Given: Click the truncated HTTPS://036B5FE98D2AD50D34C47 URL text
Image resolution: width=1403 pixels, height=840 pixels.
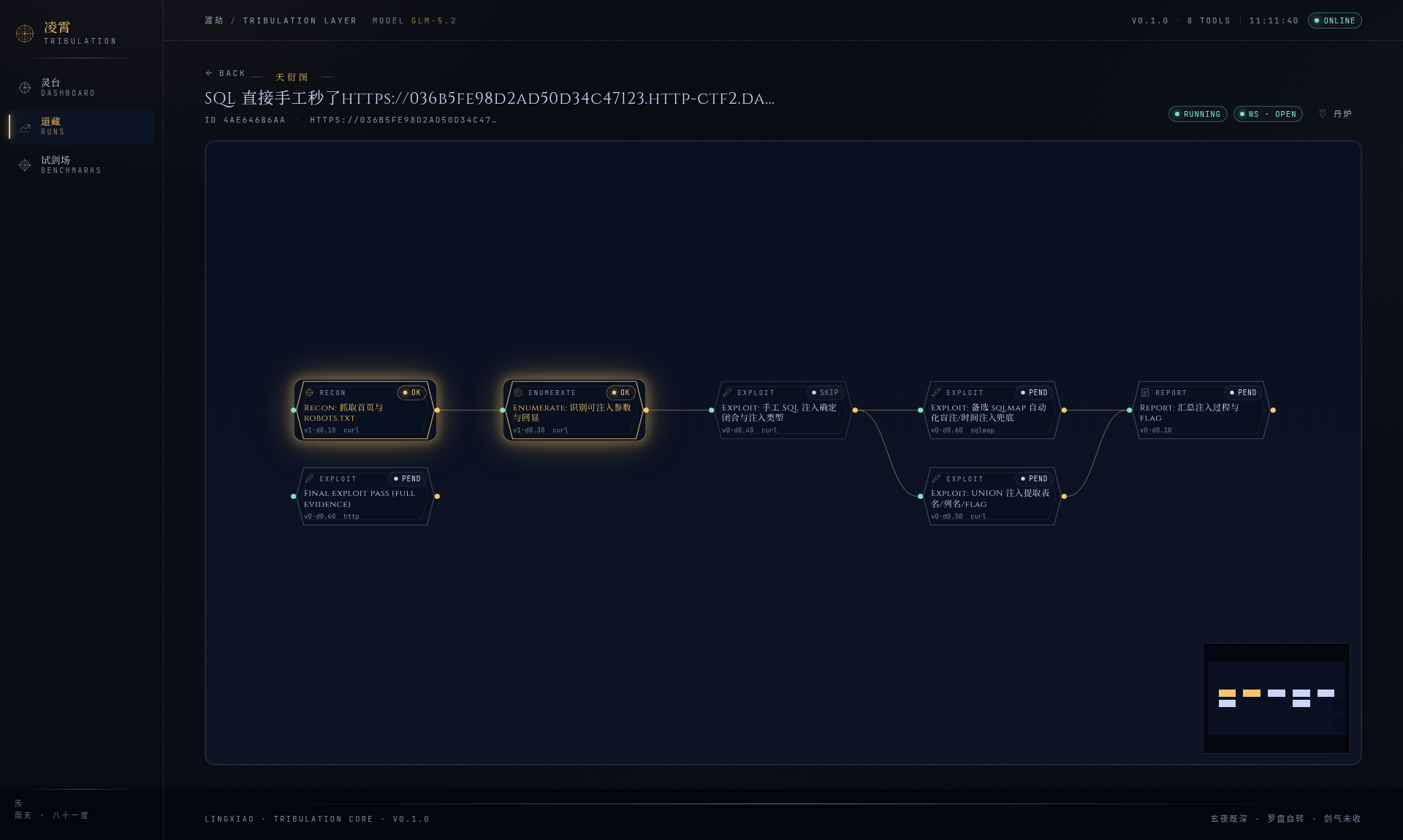Looking at the screenshot, I should pyautogui.click(x=403, y=120).
